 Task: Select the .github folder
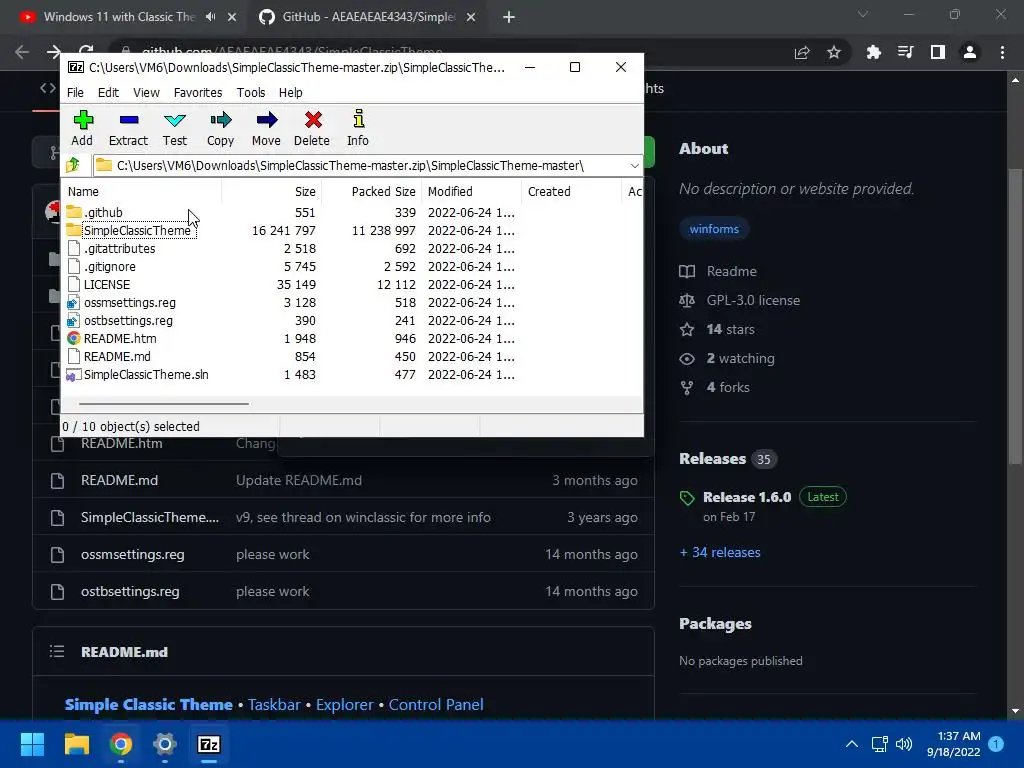[103, 212]
